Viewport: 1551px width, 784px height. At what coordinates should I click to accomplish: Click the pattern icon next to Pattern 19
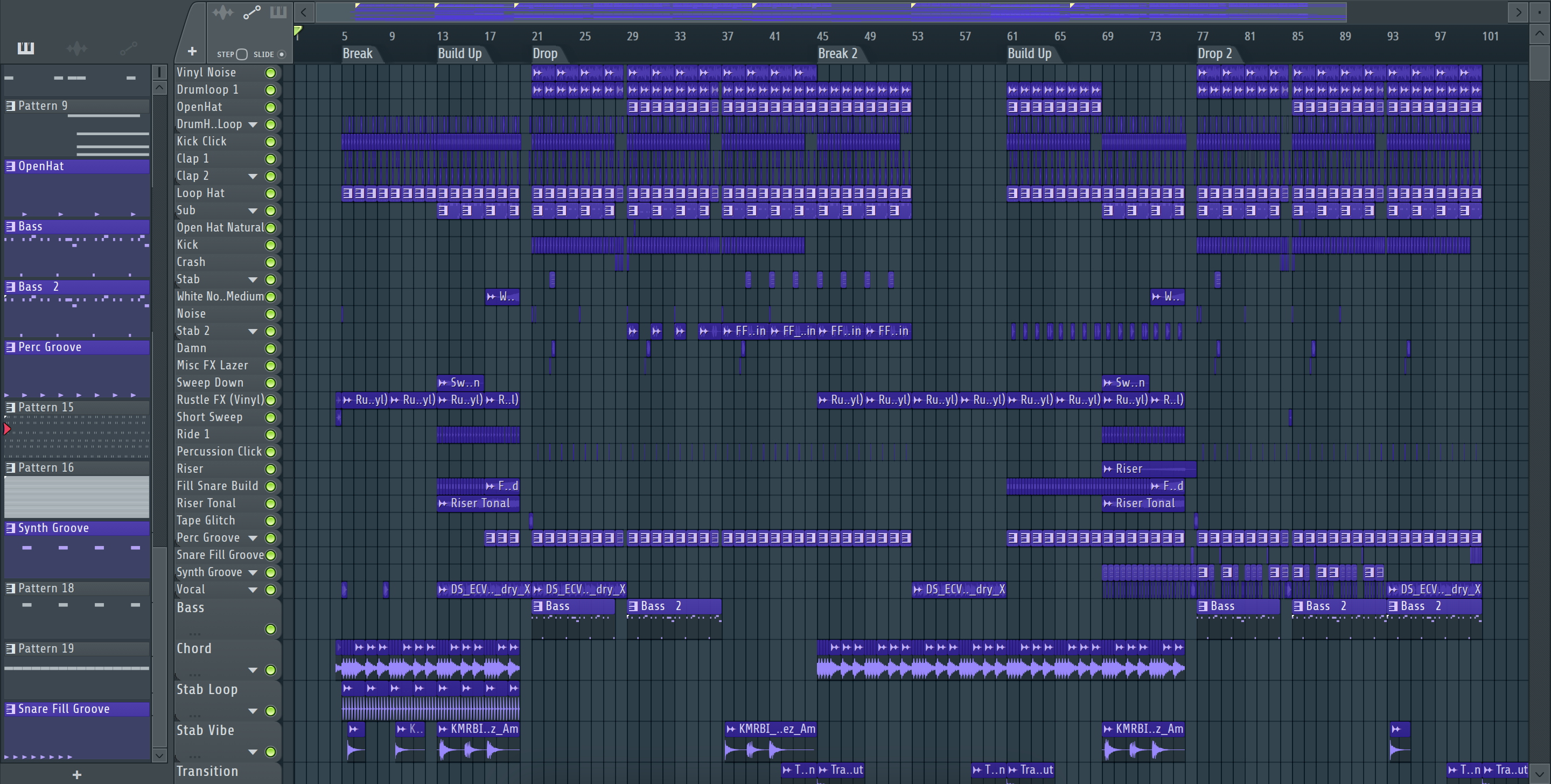coord(10,649)
